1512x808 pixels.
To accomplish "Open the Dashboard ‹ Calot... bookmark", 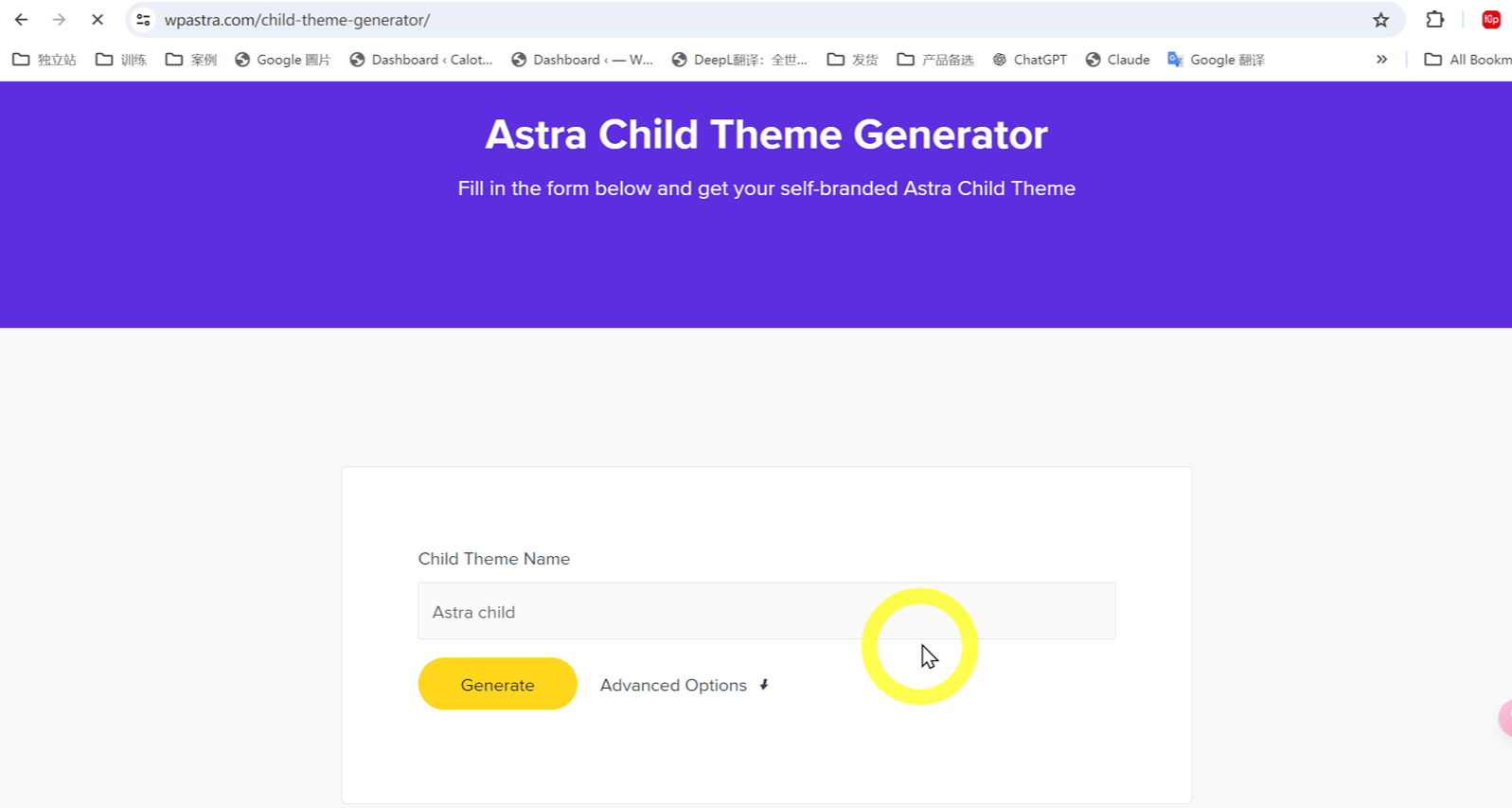I will (x=421, y=60).
